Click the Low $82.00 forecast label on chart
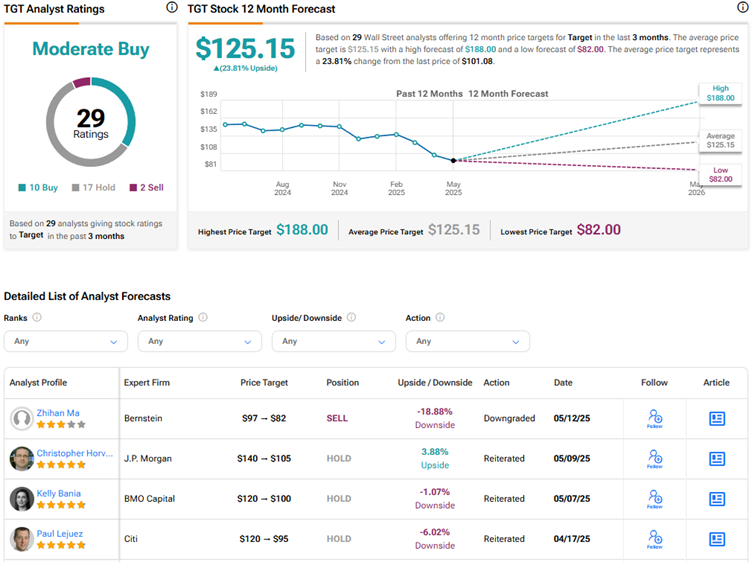This screenshot has width=752, height=562. point(720,175)
